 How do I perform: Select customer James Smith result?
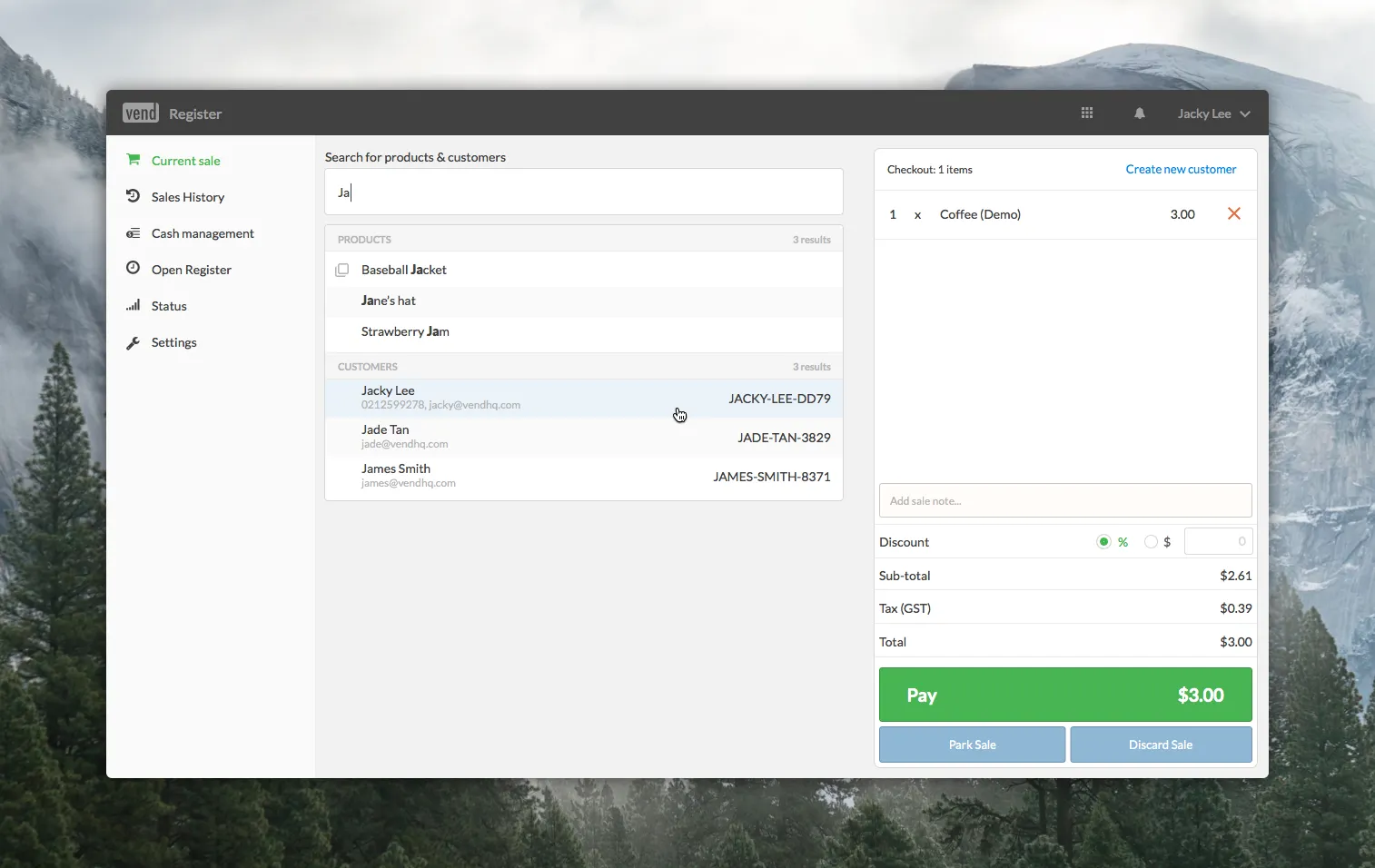[x=584, y=476]
